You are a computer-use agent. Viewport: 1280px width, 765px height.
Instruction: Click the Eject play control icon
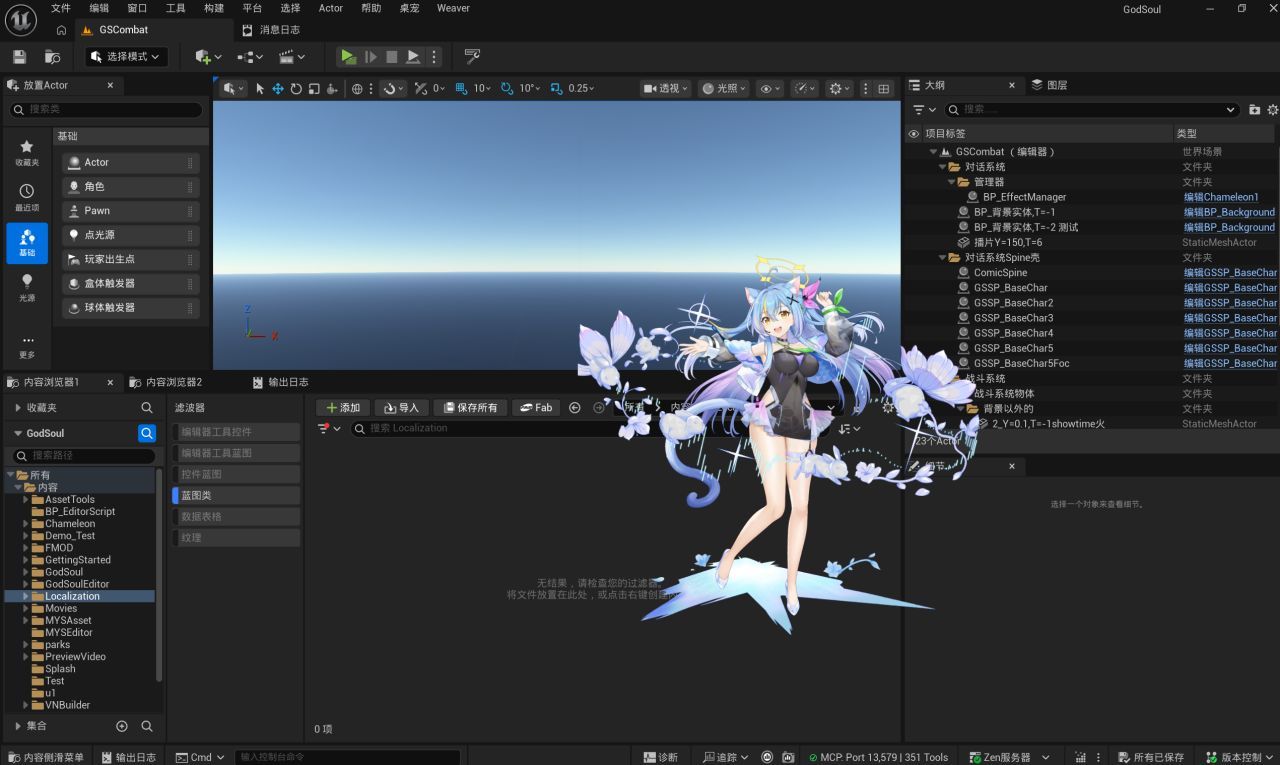[x=413, y=57]
